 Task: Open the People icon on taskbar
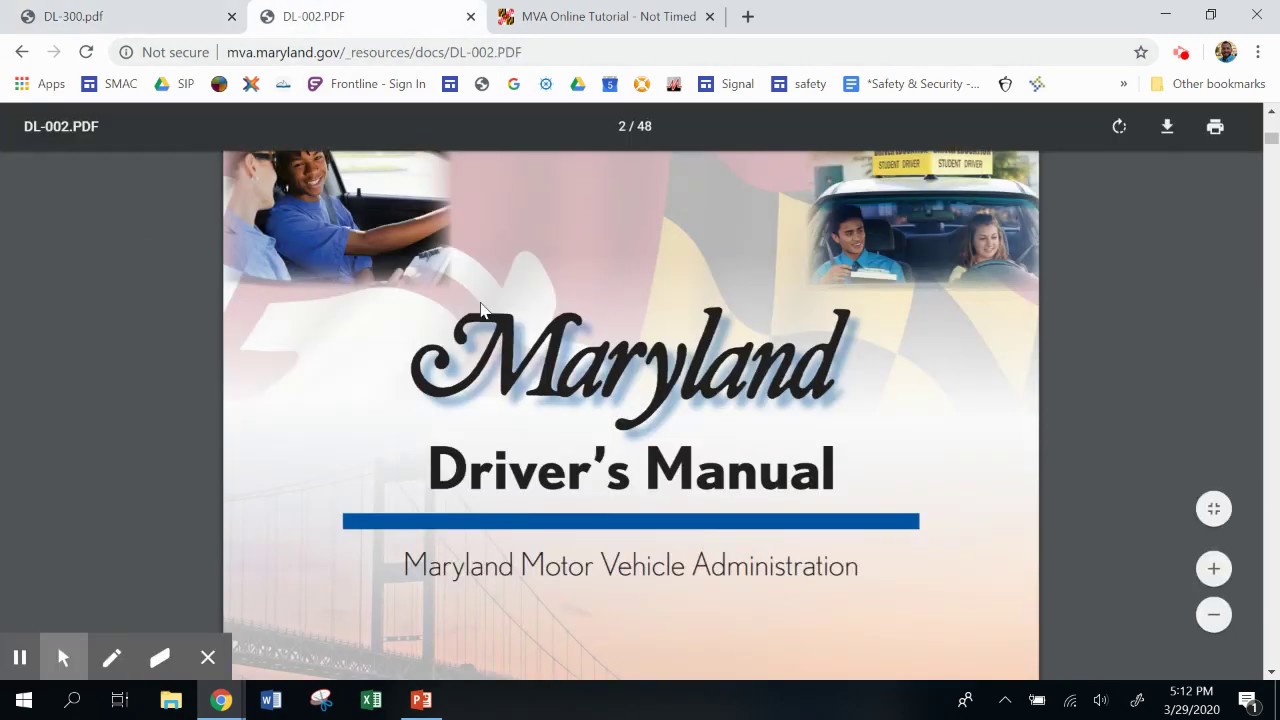tap(965, 700)
